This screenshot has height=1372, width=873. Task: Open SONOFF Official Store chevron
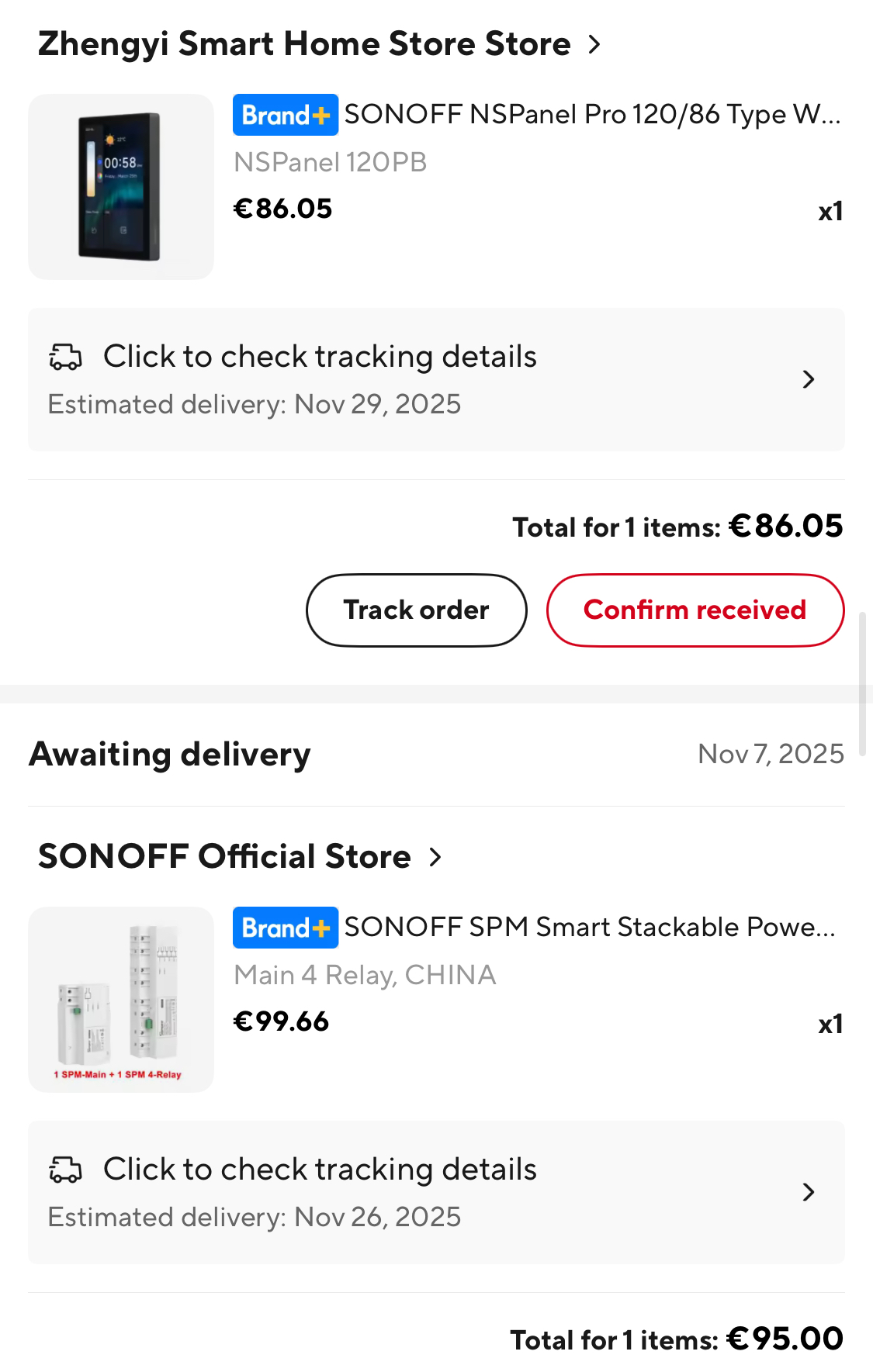click(x=435, y=857)
